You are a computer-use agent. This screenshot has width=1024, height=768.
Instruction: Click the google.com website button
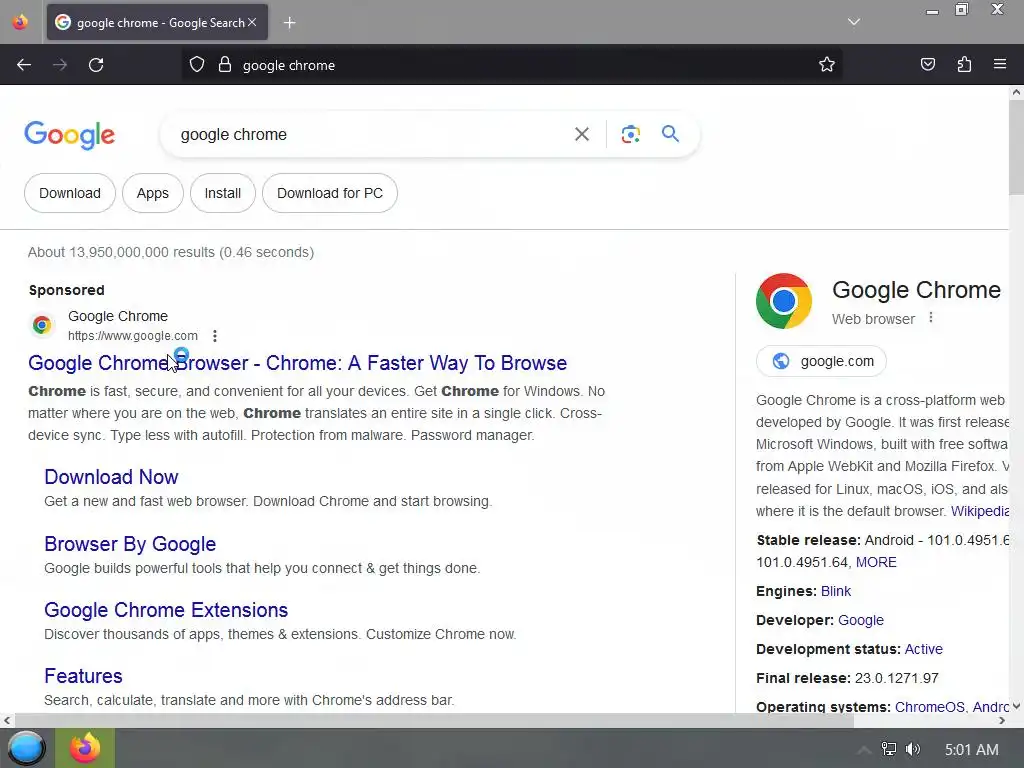tap(821, 361)
